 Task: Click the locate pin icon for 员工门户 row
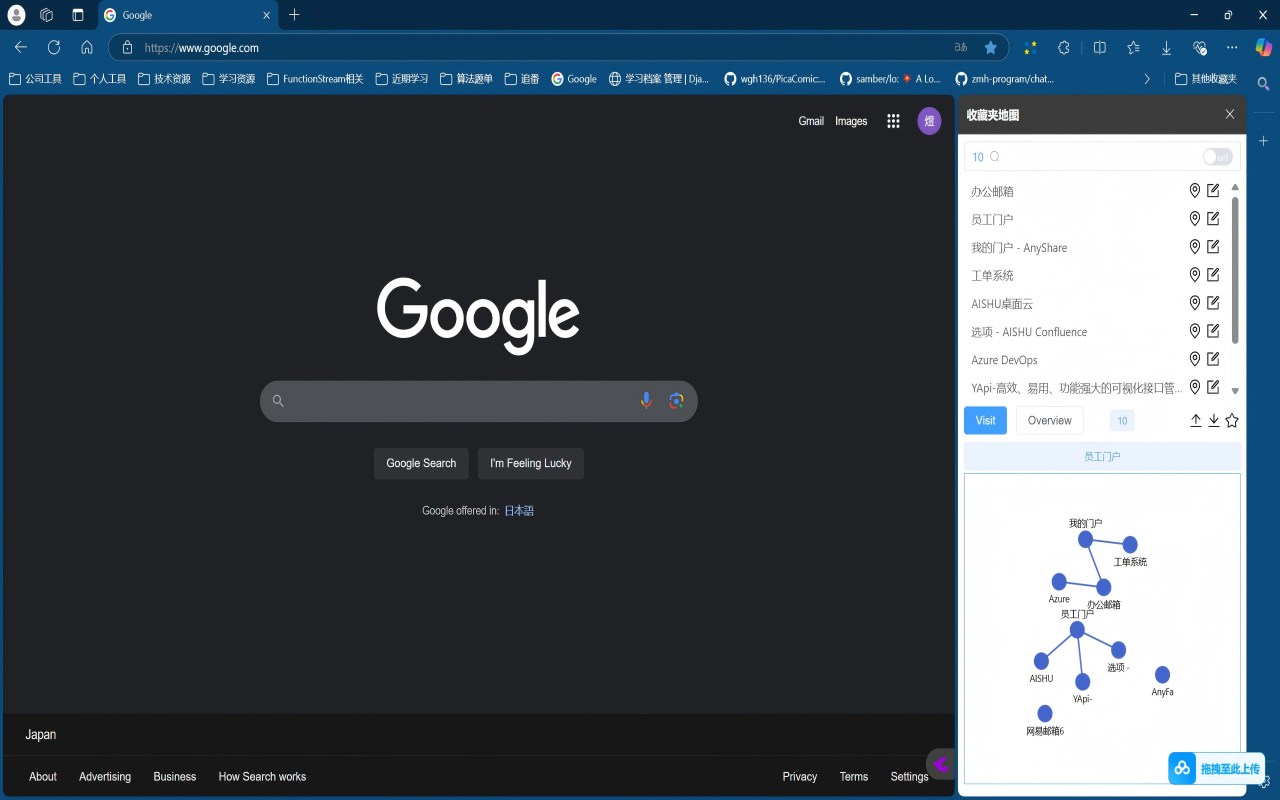coord(1194,218)
